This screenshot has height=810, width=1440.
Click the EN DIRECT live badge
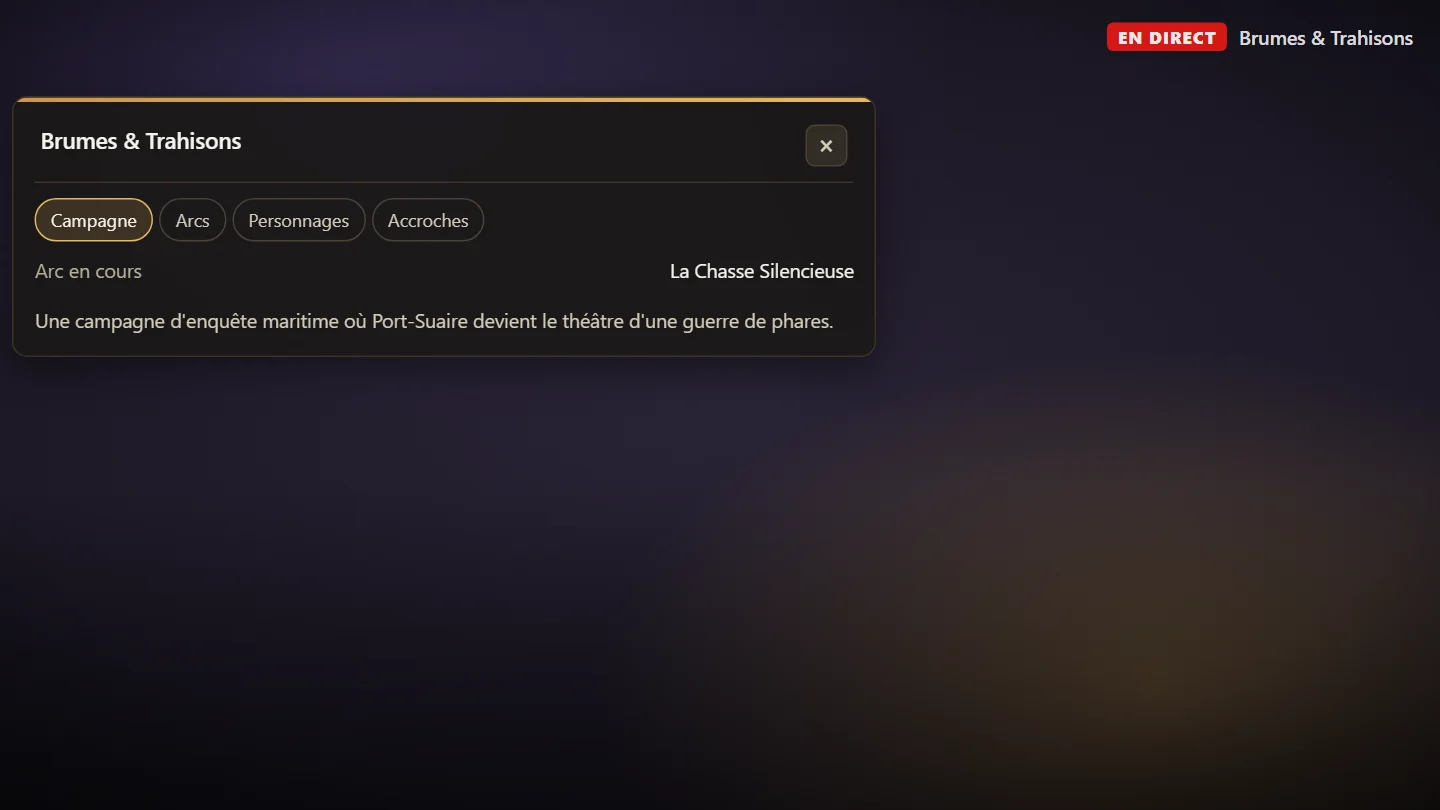(x=1166, y=37)
